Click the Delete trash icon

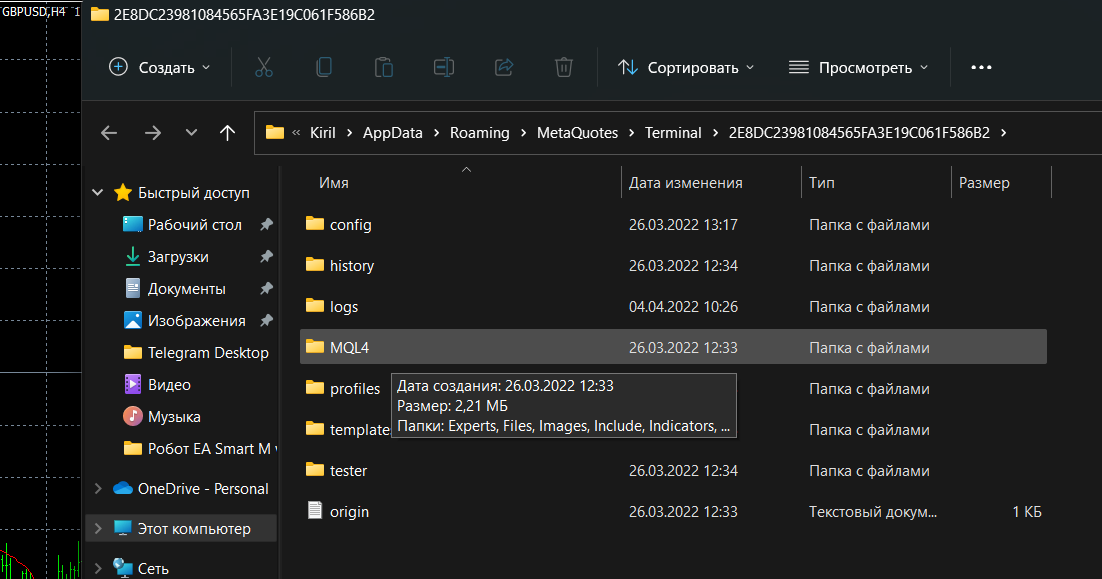coord(564,67)
